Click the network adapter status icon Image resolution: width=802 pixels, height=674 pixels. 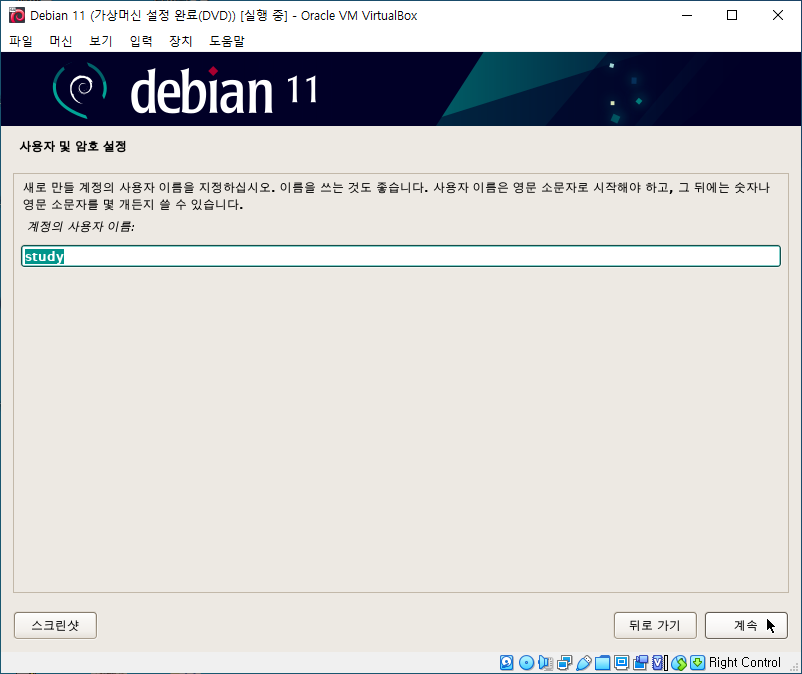coord(565,662)
